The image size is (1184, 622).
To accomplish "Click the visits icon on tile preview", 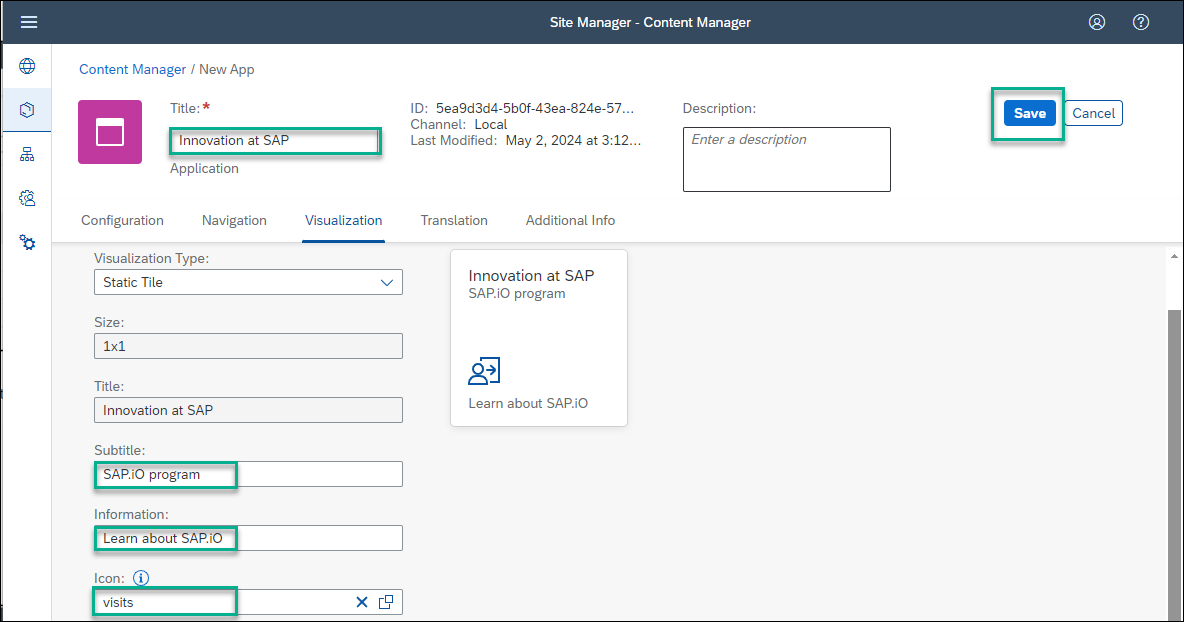I will [x=484, y=371].
